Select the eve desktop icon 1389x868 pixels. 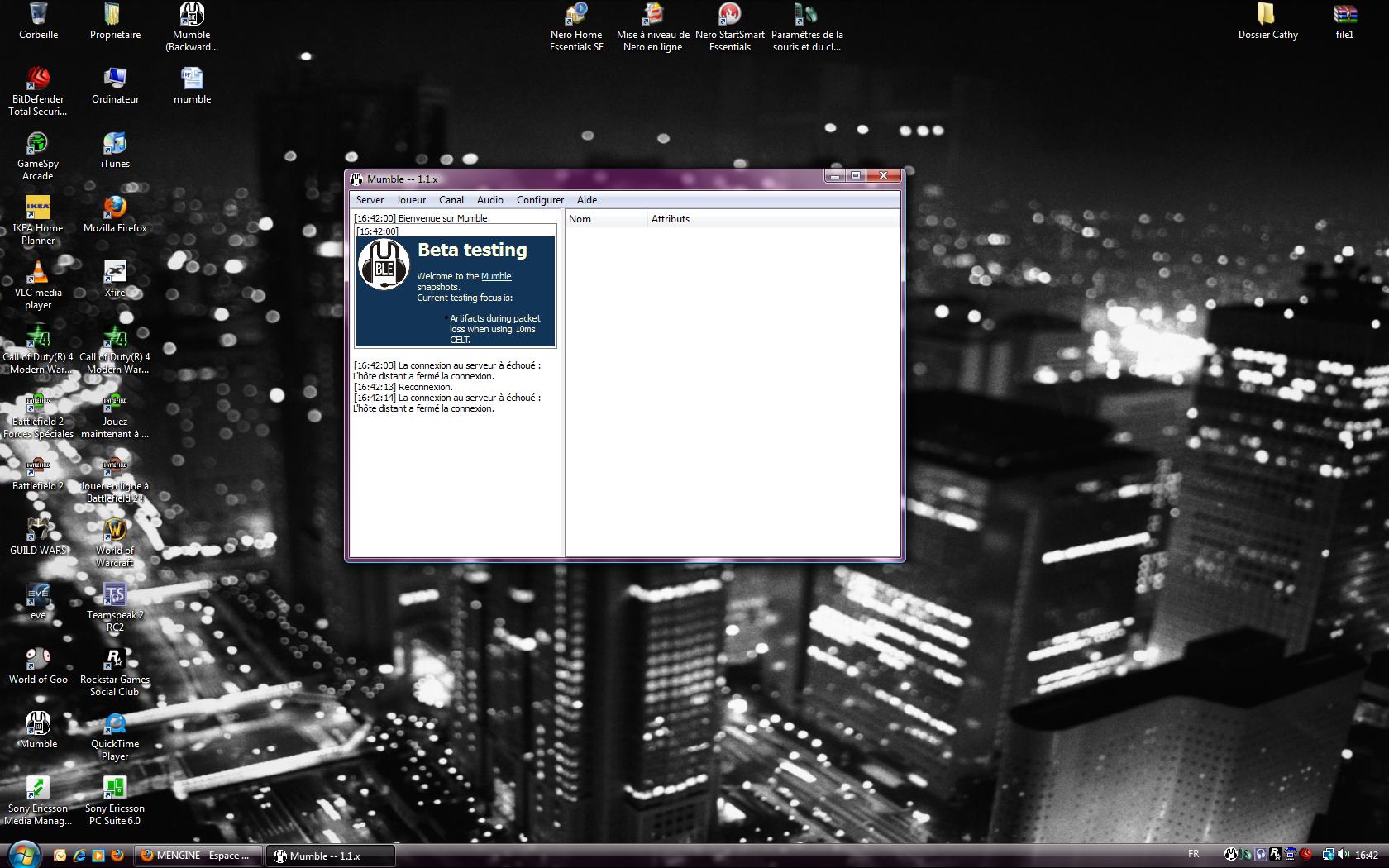(x=38, y=601)
